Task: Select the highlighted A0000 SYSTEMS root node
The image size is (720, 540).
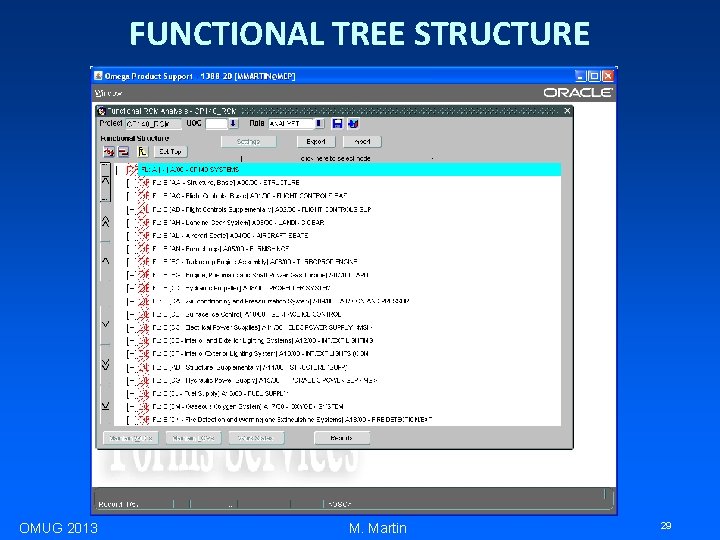Action: click(349, 169)
